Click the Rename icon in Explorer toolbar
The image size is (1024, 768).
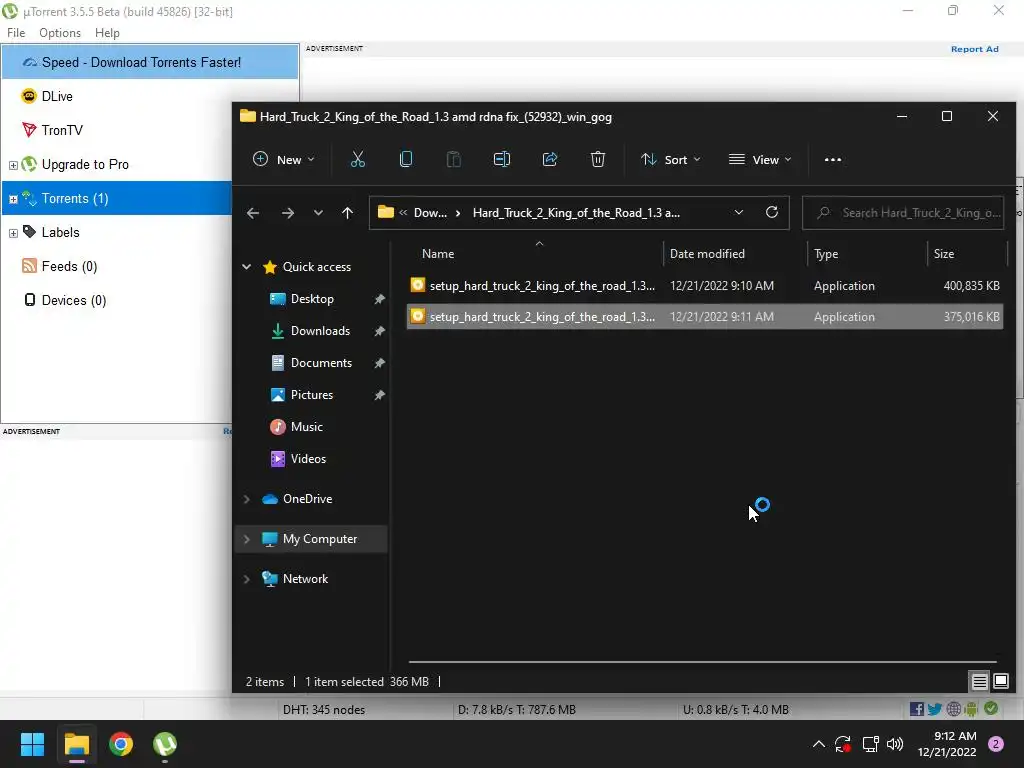[x=502, y=159]
